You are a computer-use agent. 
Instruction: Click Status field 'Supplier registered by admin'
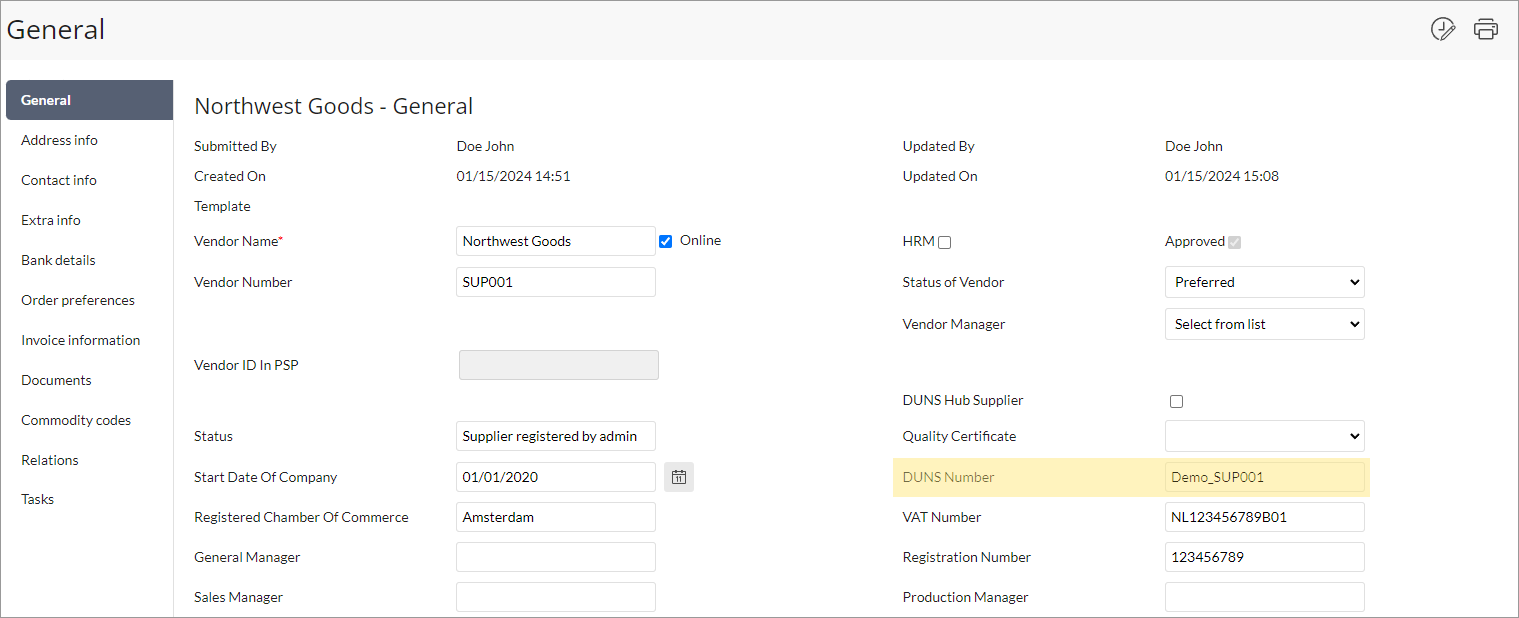556,436
